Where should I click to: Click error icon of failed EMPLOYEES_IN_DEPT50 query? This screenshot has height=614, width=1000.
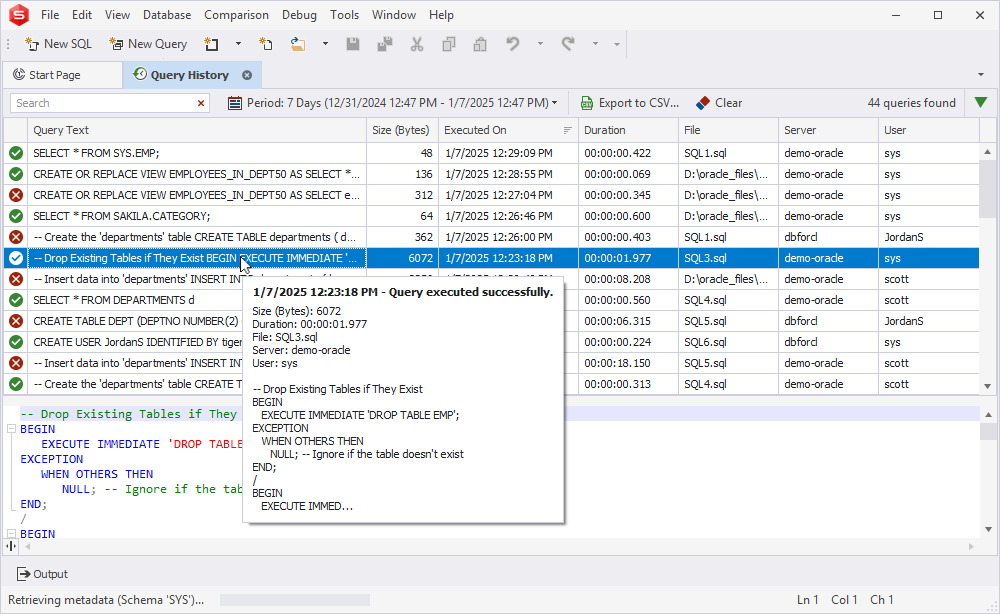point(16,195)
